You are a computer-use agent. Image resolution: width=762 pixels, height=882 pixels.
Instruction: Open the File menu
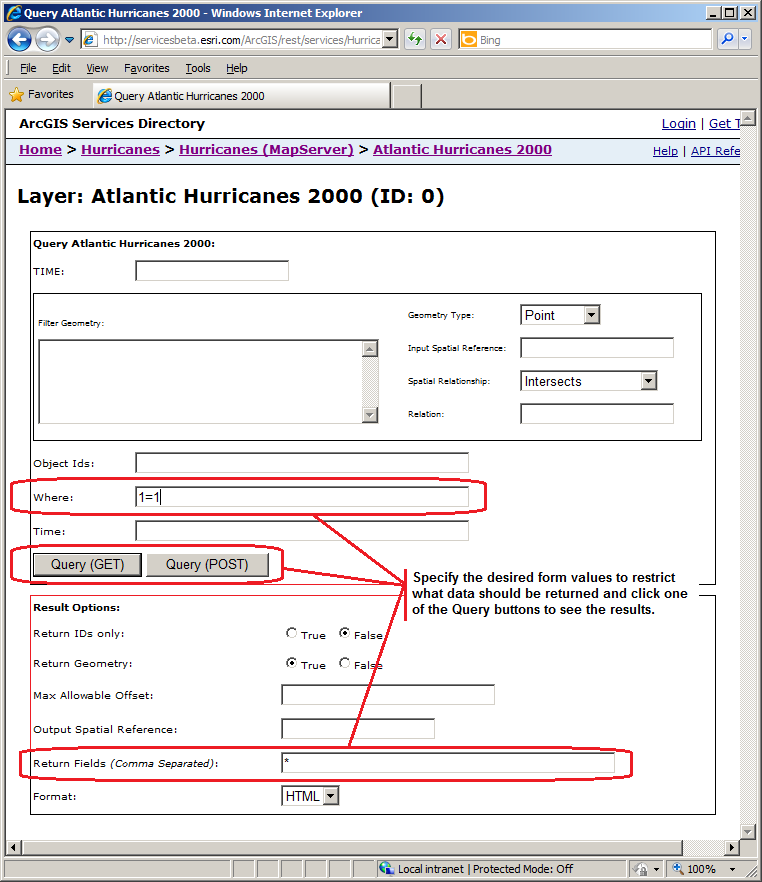point(28,68)
